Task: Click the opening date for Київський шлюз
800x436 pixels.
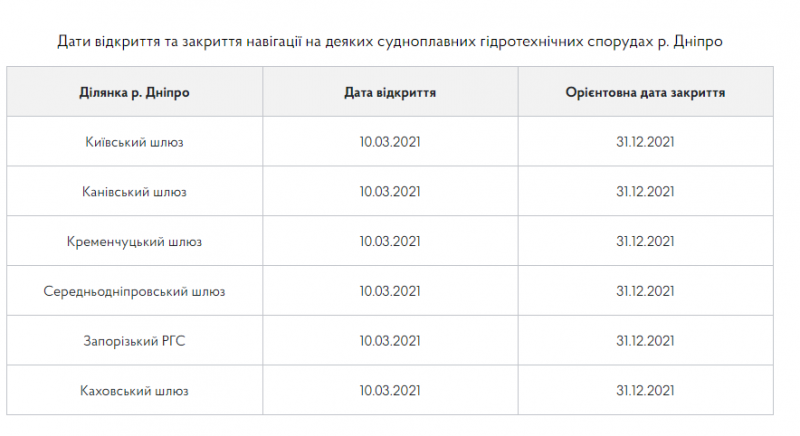Action: pyautogui.click(x=390, y=142)
